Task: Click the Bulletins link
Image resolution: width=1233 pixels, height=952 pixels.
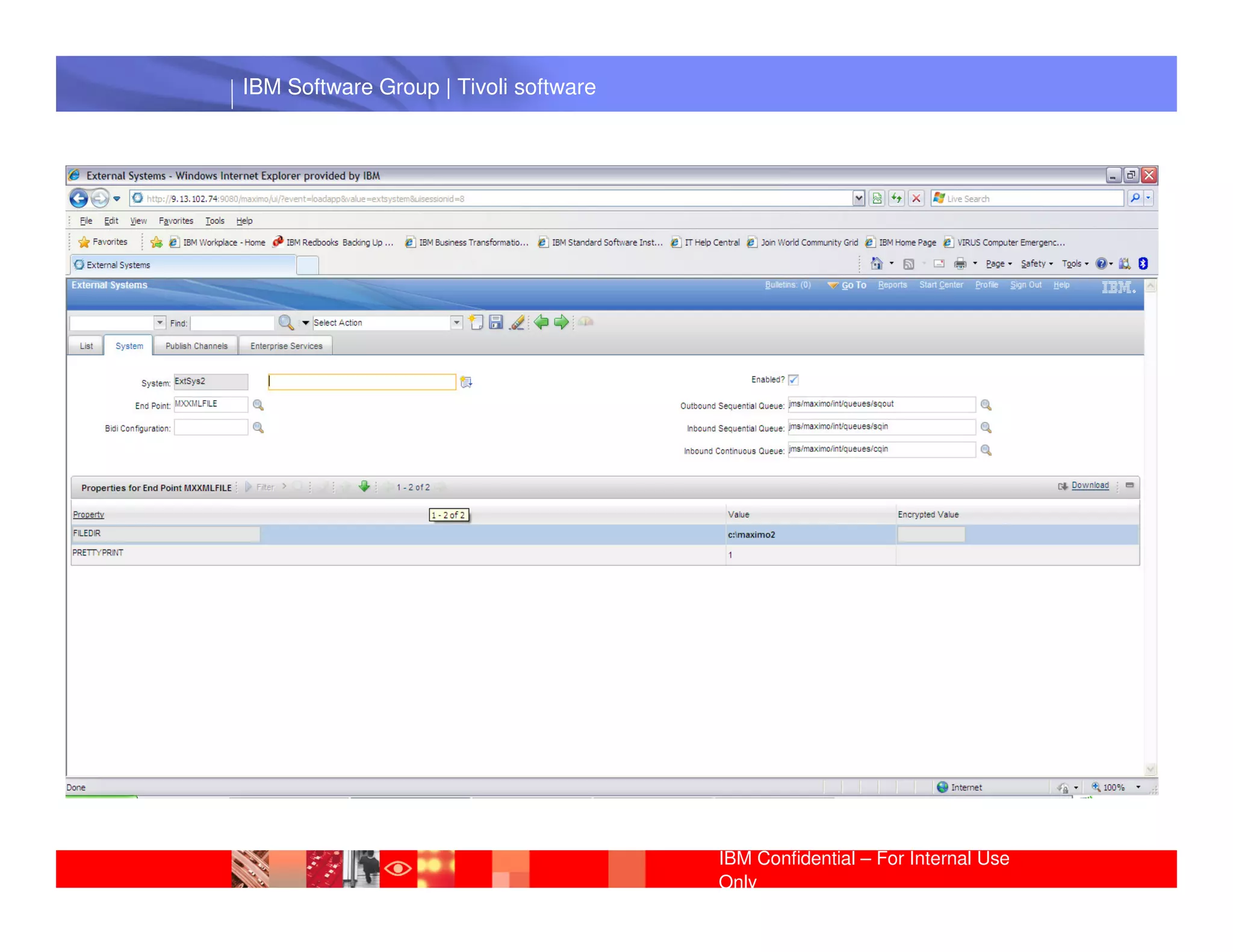Action: tap(787, 285)
